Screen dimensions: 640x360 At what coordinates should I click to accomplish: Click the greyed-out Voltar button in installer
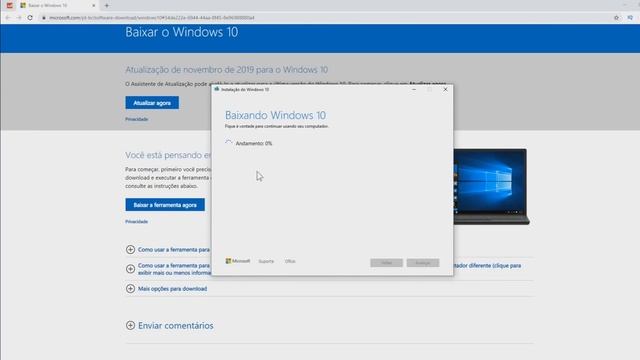pyautogui.click(x=387, y=263)
